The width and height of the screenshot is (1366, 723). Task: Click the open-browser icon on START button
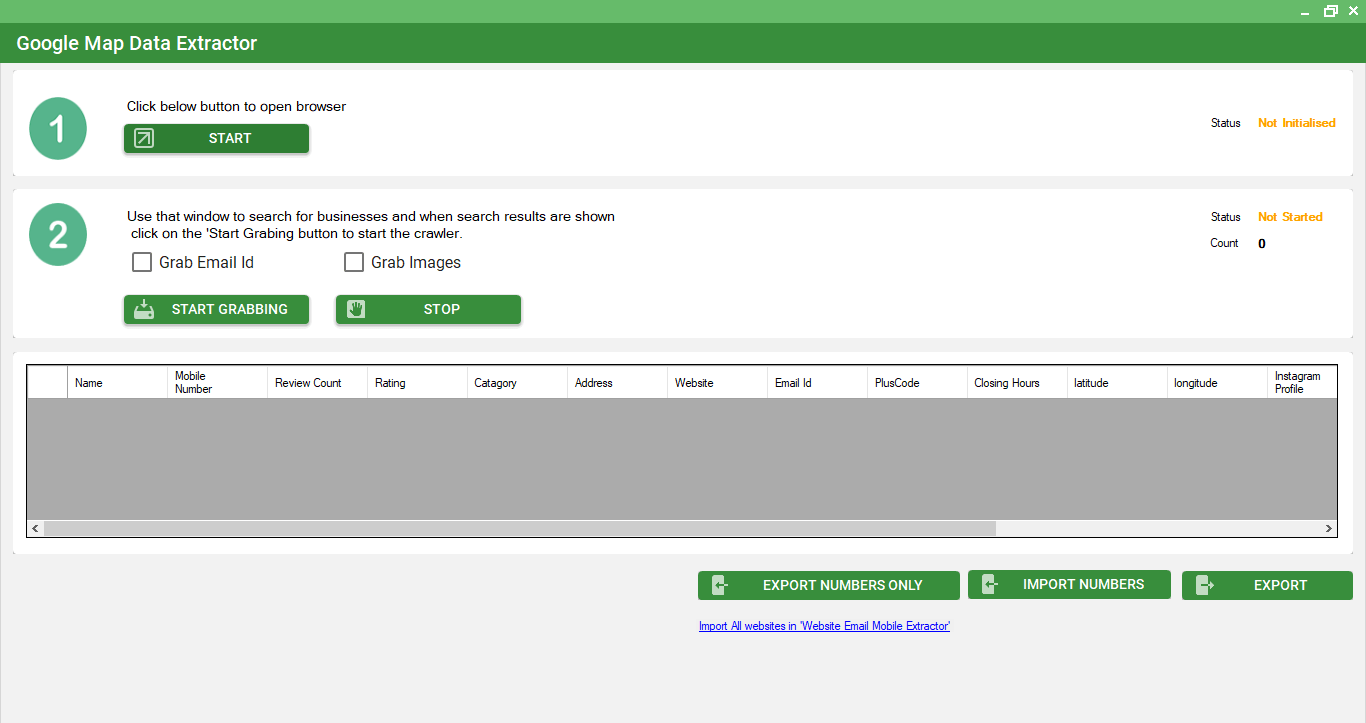144,139
